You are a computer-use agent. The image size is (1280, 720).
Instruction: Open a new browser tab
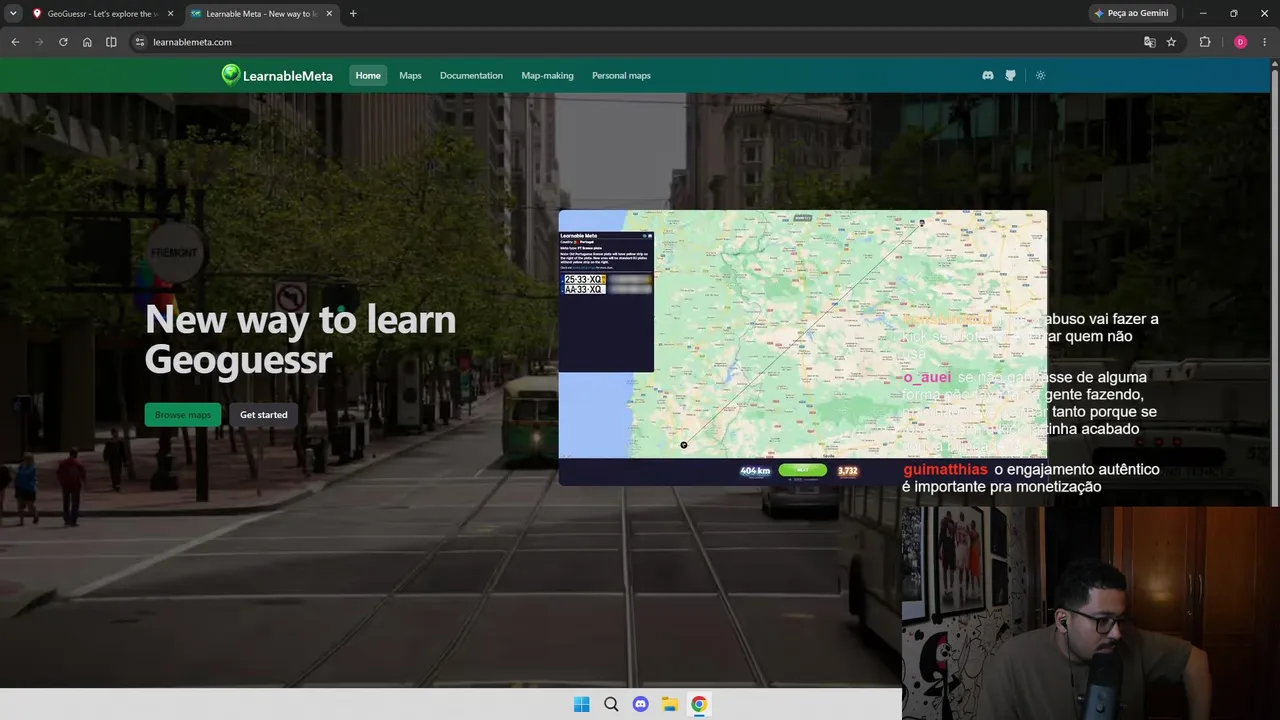coord(353,14)
